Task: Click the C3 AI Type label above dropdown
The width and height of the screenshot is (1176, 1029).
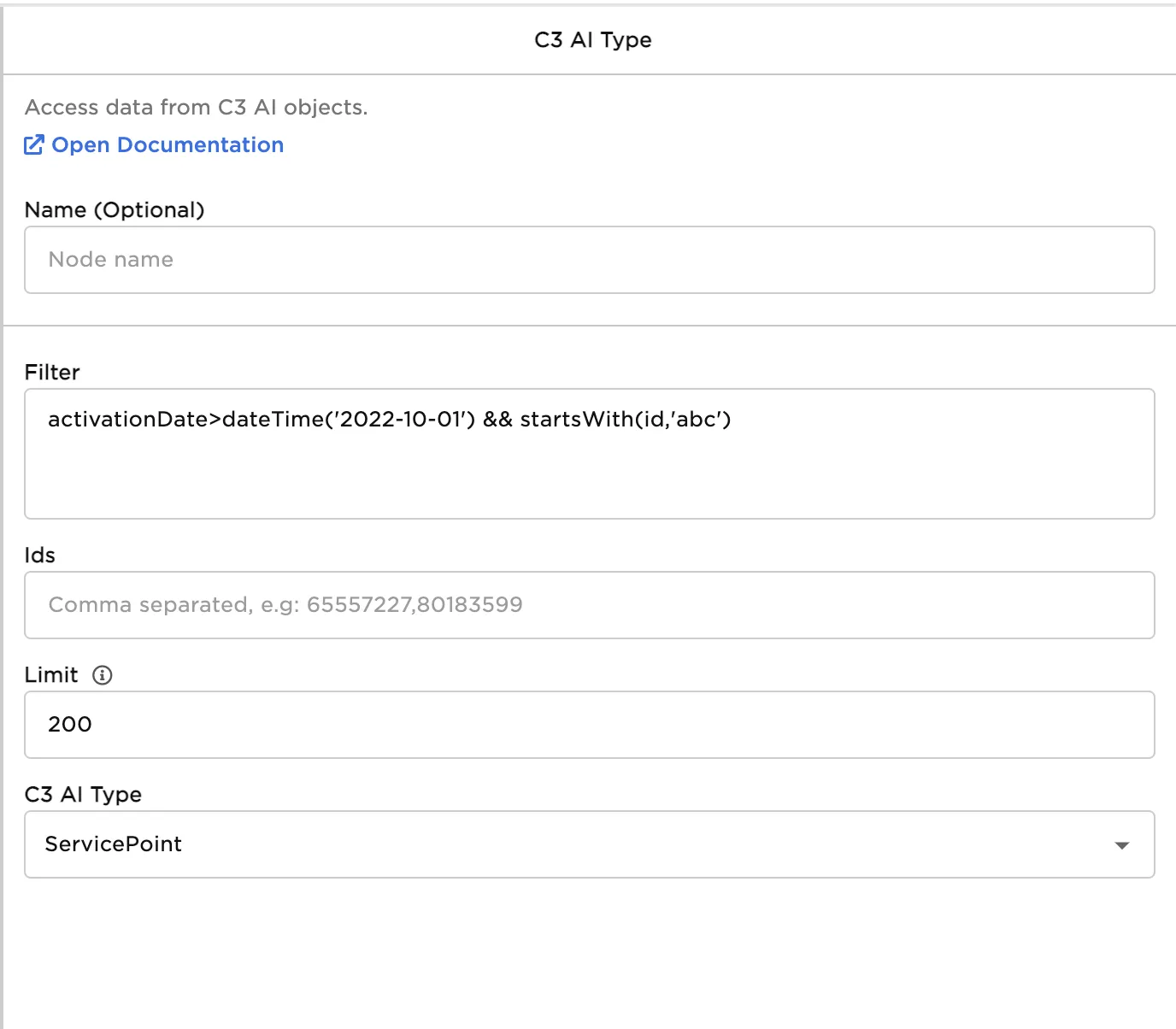Action: [x=83, y=795]
